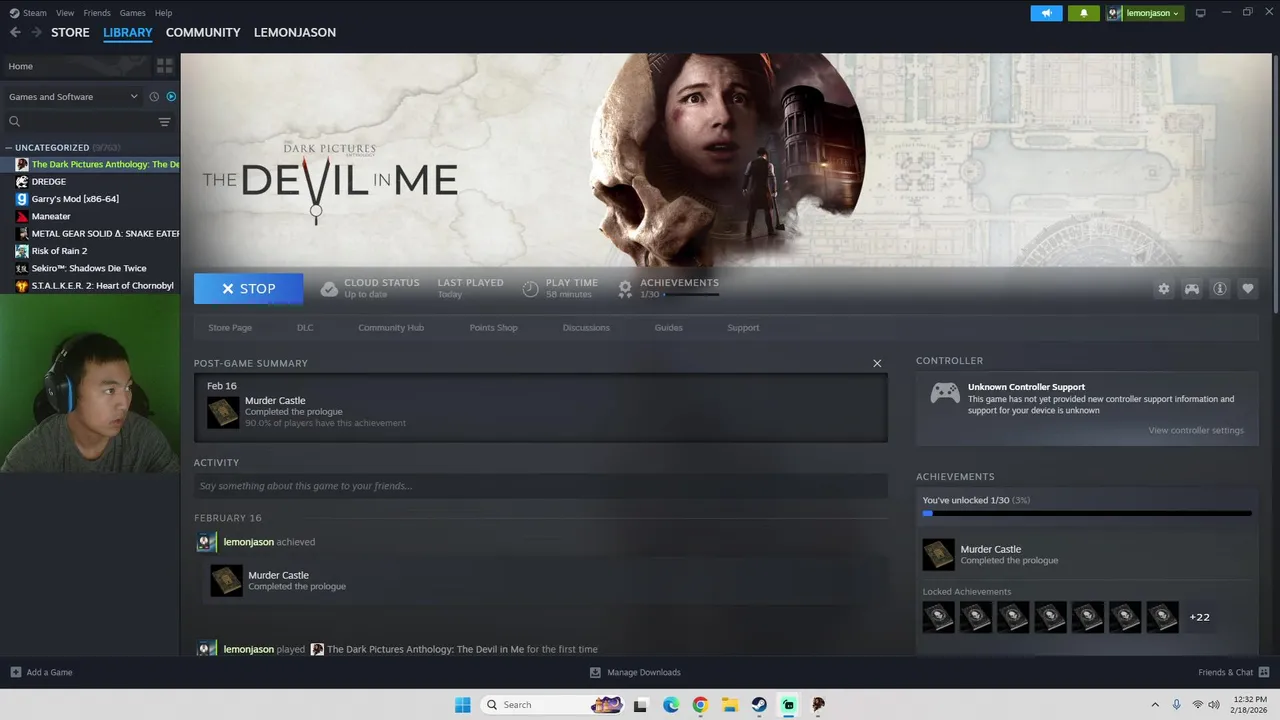This screenshot has height=720, width=1280.
Task: Click View controller settings link
Action: (x=1196, y=431)
